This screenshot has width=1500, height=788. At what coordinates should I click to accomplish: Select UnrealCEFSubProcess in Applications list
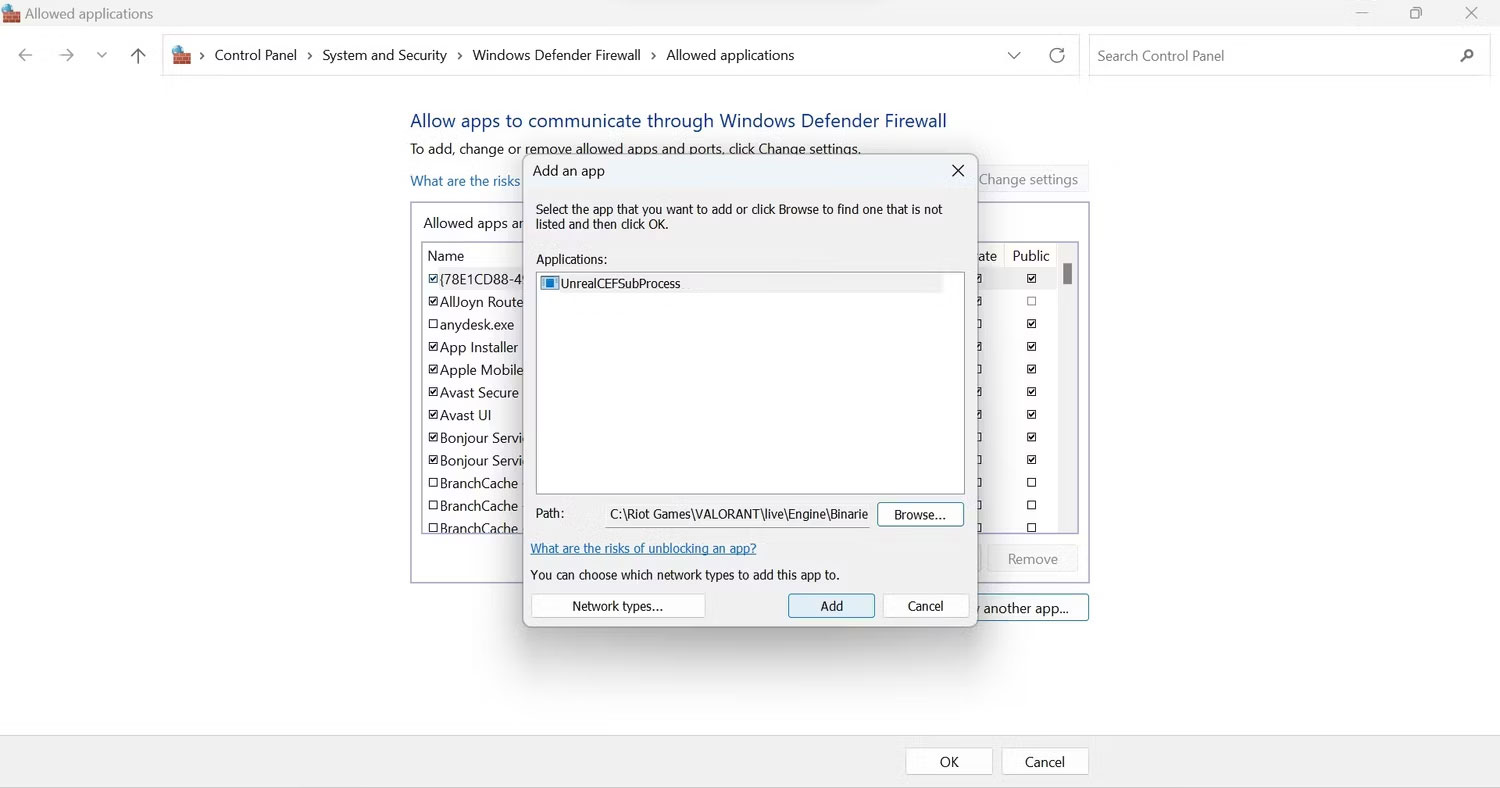(x=740, y=283)
